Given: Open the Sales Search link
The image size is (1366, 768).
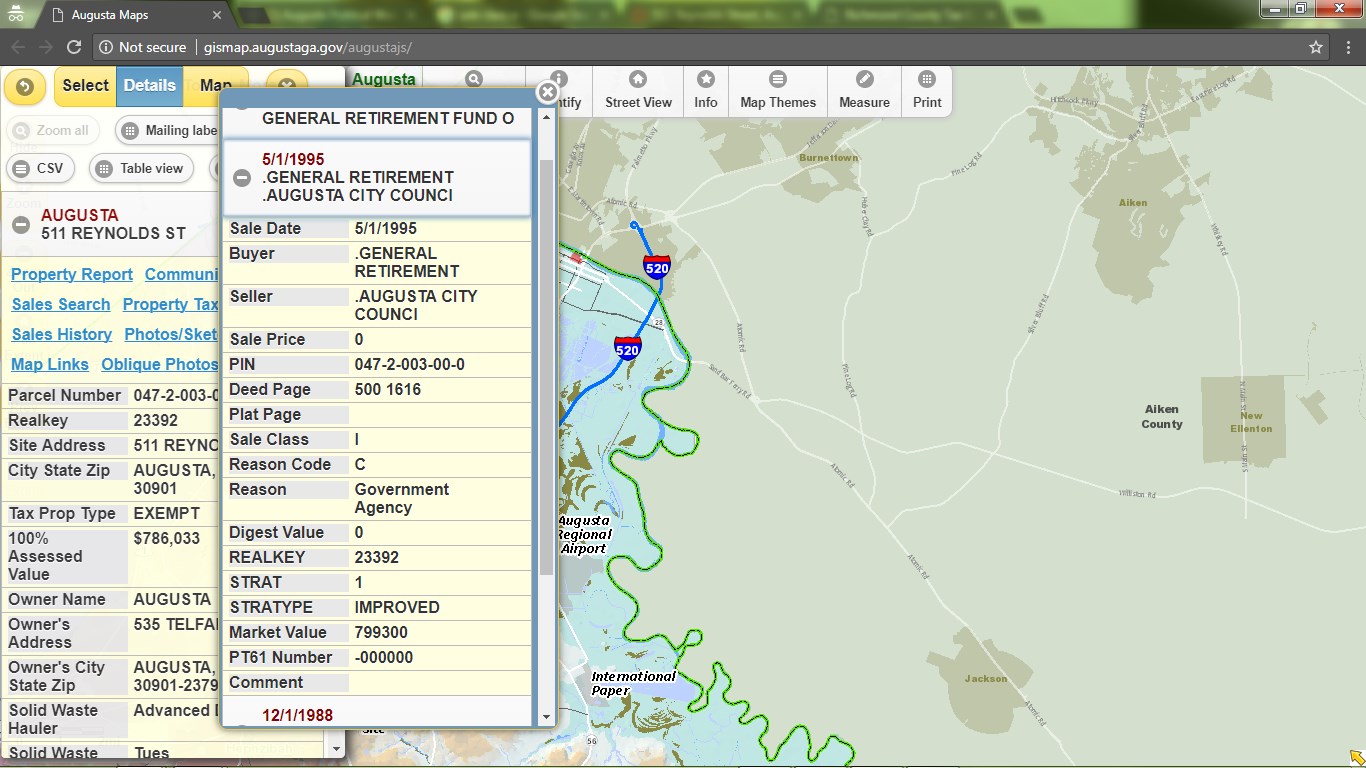Looking at the screenshot, I should 61,304.
